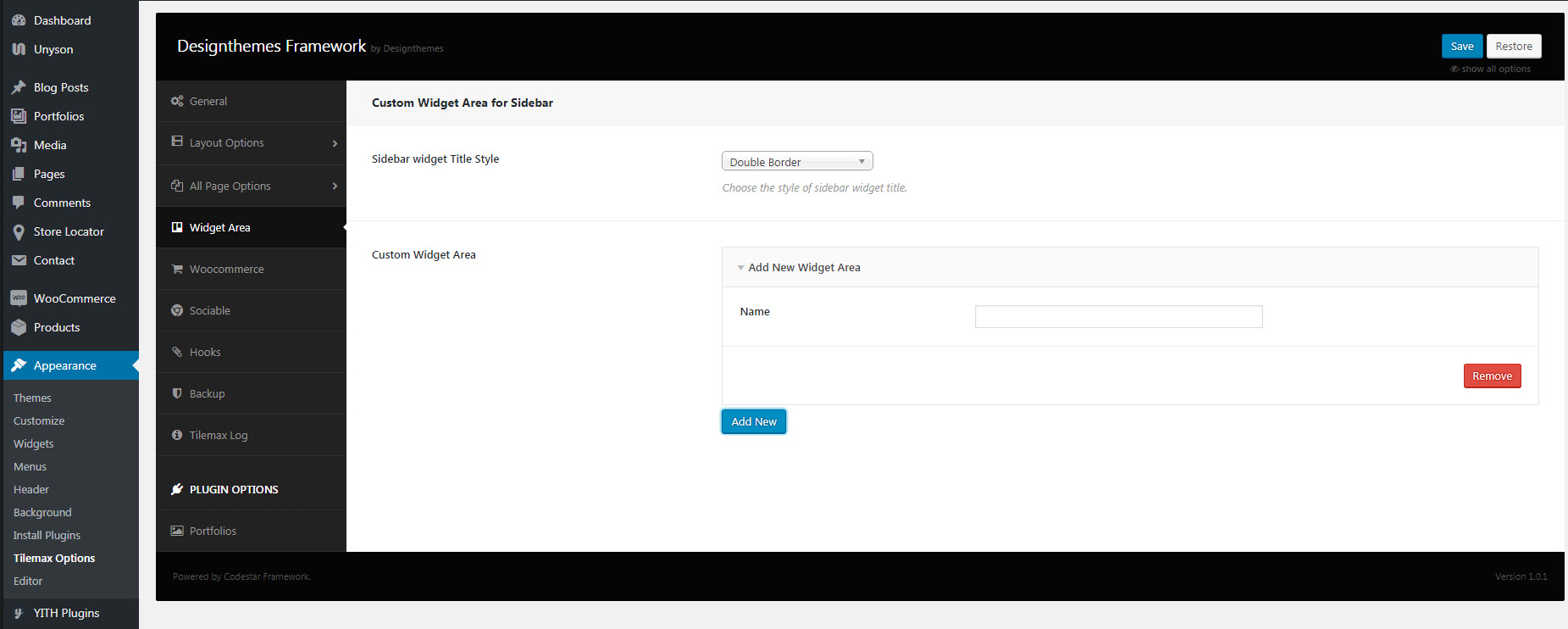Click the Products box icon
The image size is (1568, 629).
click(x=19, y=327)
